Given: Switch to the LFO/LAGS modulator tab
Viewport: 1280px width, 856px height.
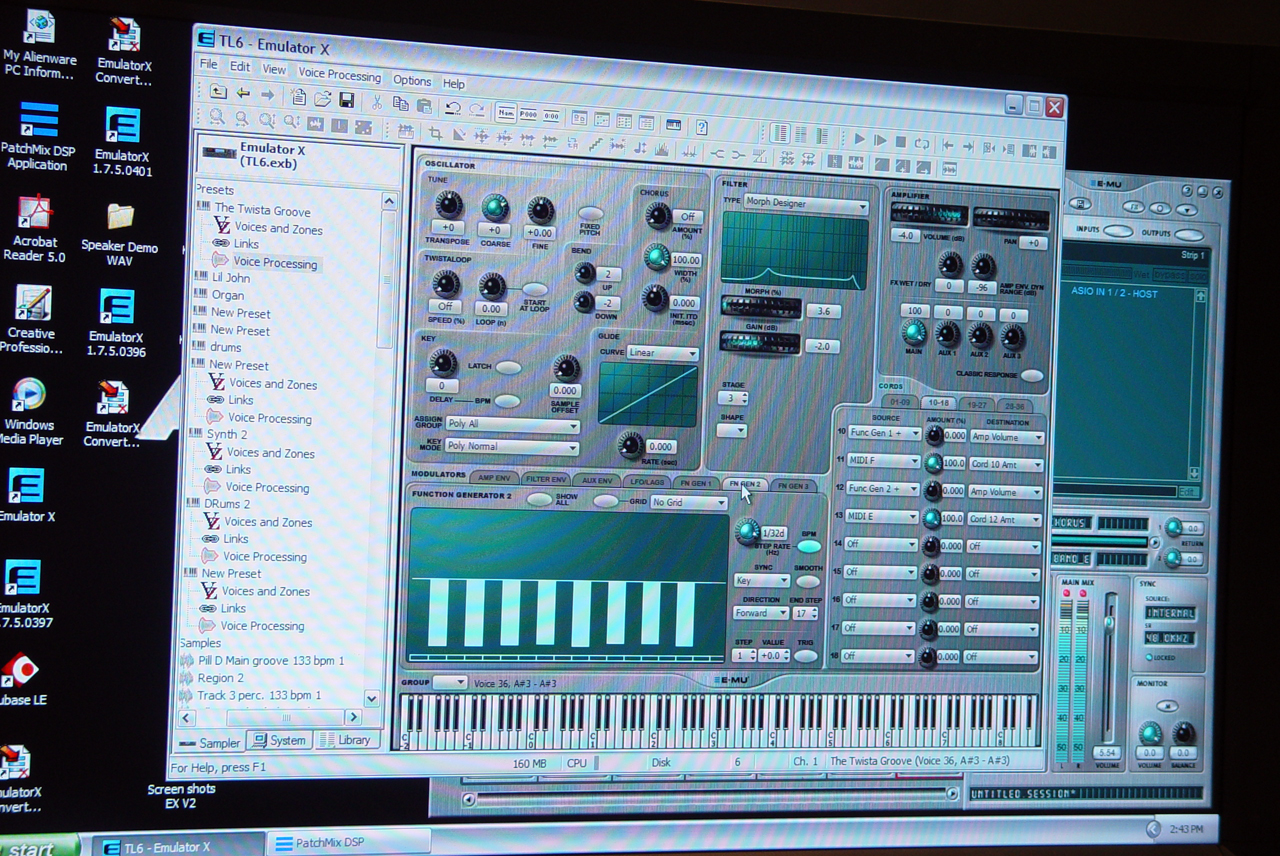Looking at the screenshot, I should pos(646,481).
